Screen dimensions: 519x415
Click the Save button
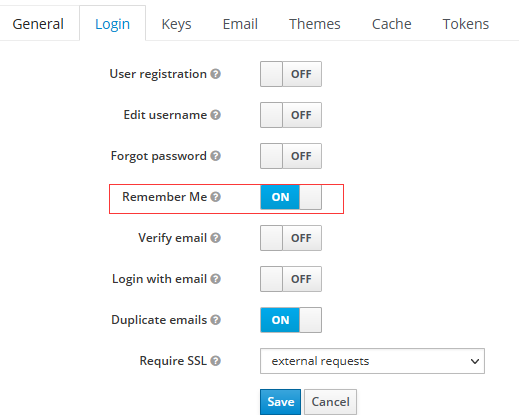coord(280,402)
